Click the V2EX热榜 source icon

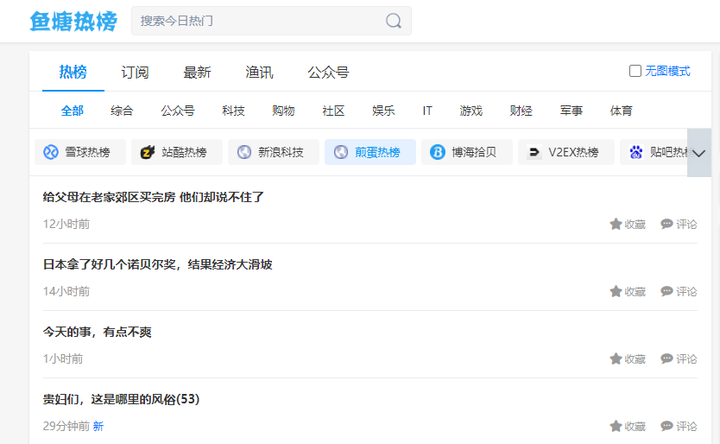(x=534, y=153)
